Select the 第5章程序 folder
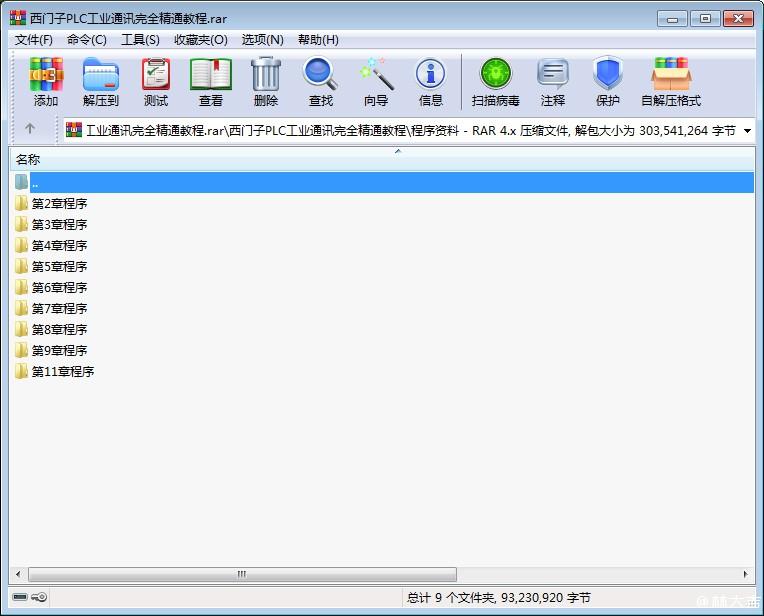This screenshot has width=764, height=616. [x=59, y=267]
